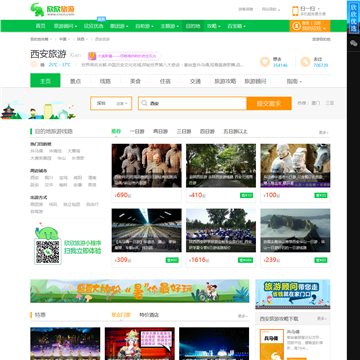This screenshot has height=360, width=360.
Task: Click the orange heart 想去 icon
Action: tap(265, 62)
